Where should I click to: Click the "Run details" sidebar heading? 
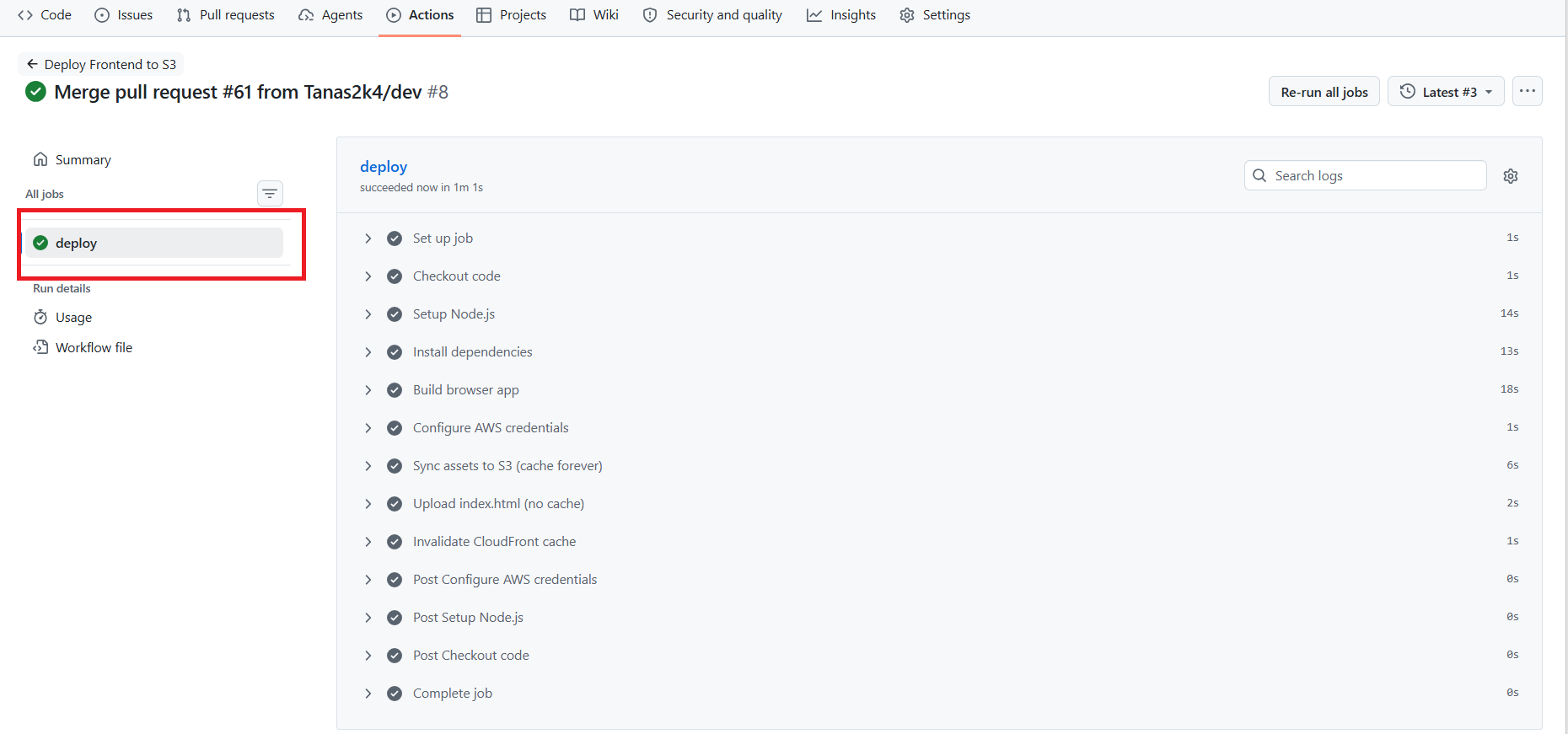coord(62,288)
